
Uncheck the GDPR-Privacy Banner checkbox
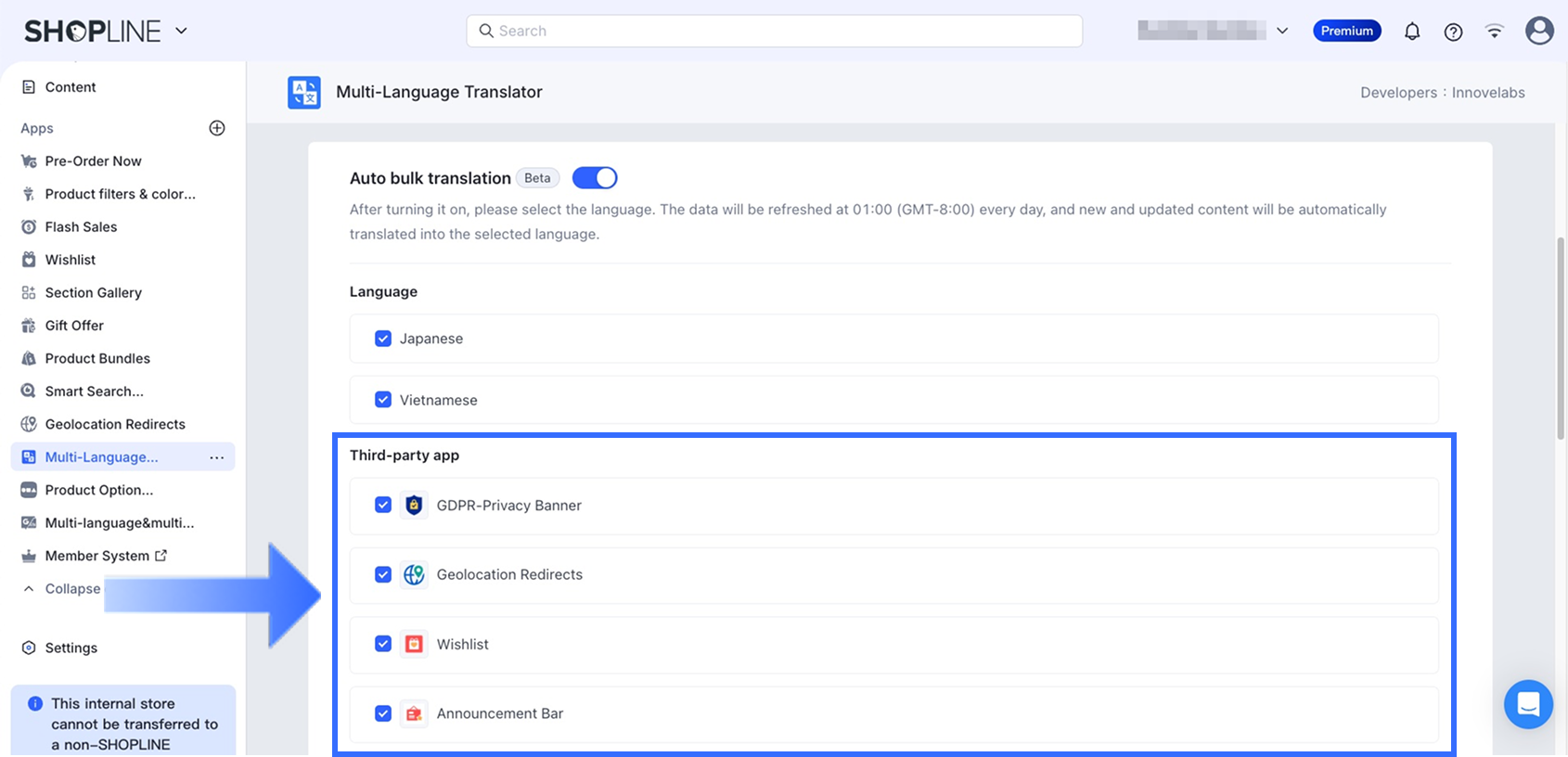tap(383, 505)
